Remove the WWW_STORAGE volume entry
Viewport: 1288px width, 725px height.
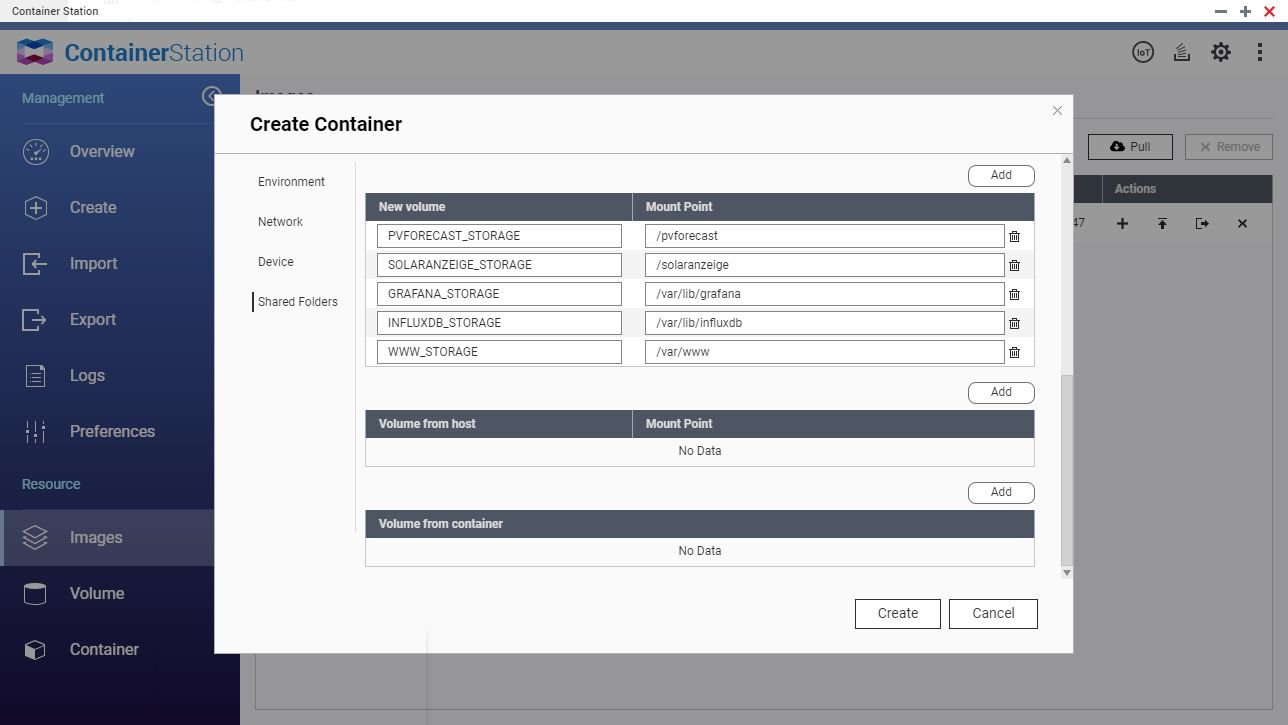(x=1014, y=352)
